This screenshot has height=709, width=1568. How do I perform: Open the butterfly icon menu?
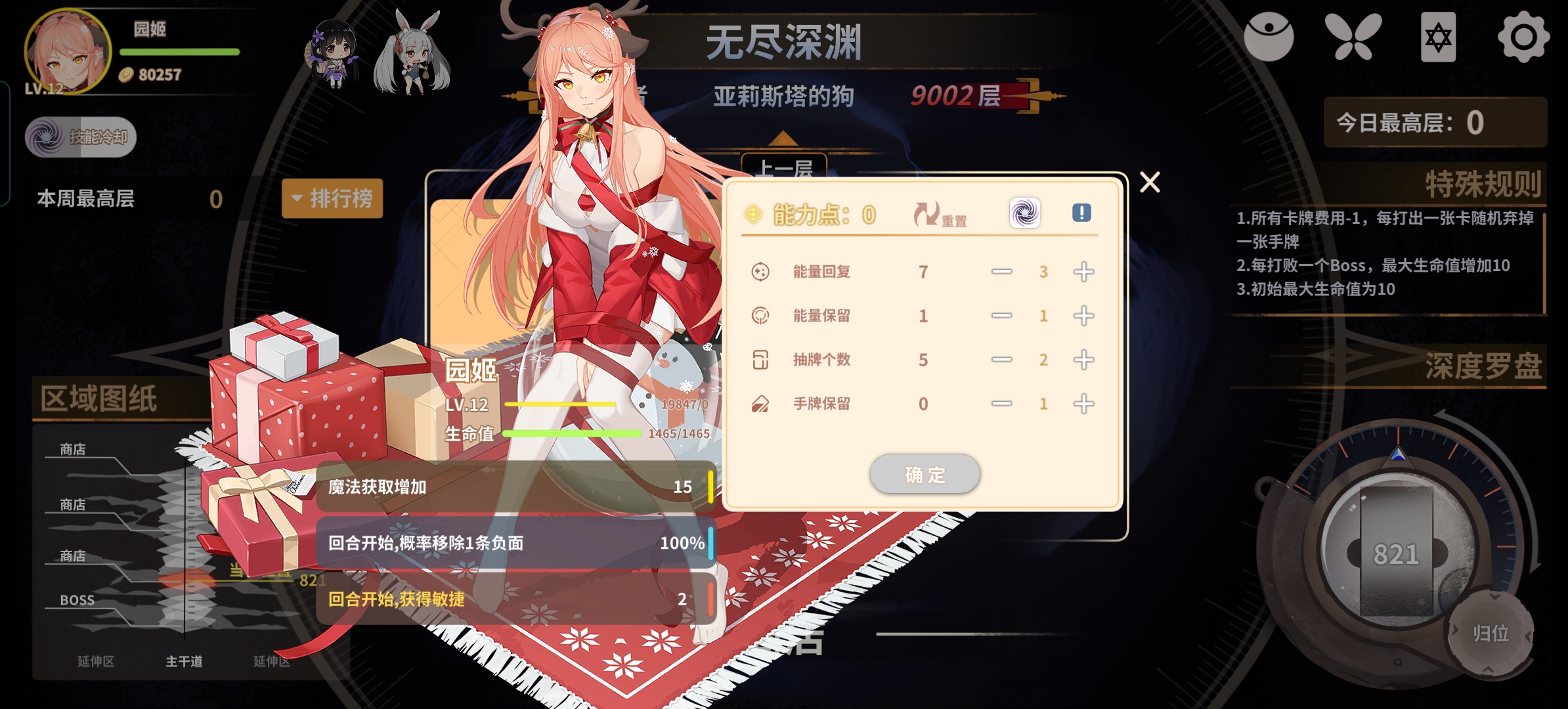pyautogui.click(x=1353, y=37)
